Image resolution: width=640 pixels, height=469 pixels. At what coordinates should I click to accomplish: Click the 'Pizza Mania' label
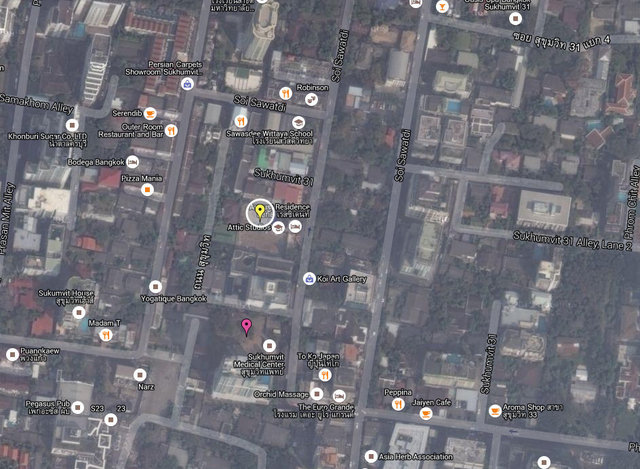(x=142, y=178)
